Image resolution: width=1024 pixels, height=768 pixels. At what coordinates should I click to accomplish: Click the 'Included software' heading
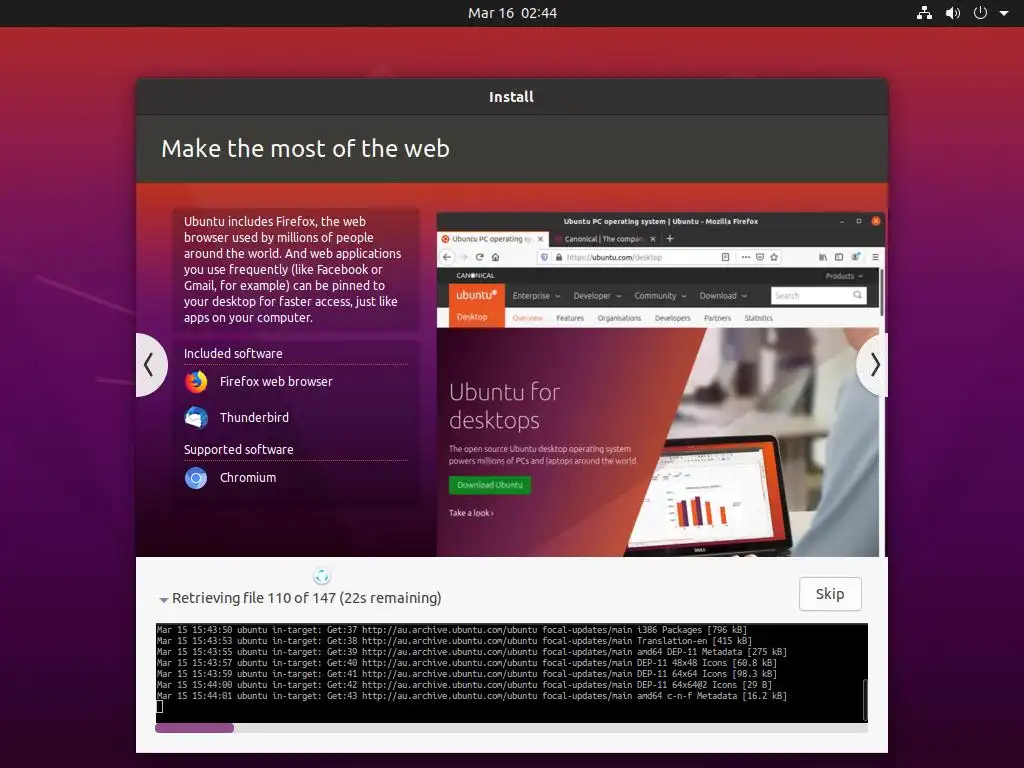pyautogui.click(x=233, y=353)
